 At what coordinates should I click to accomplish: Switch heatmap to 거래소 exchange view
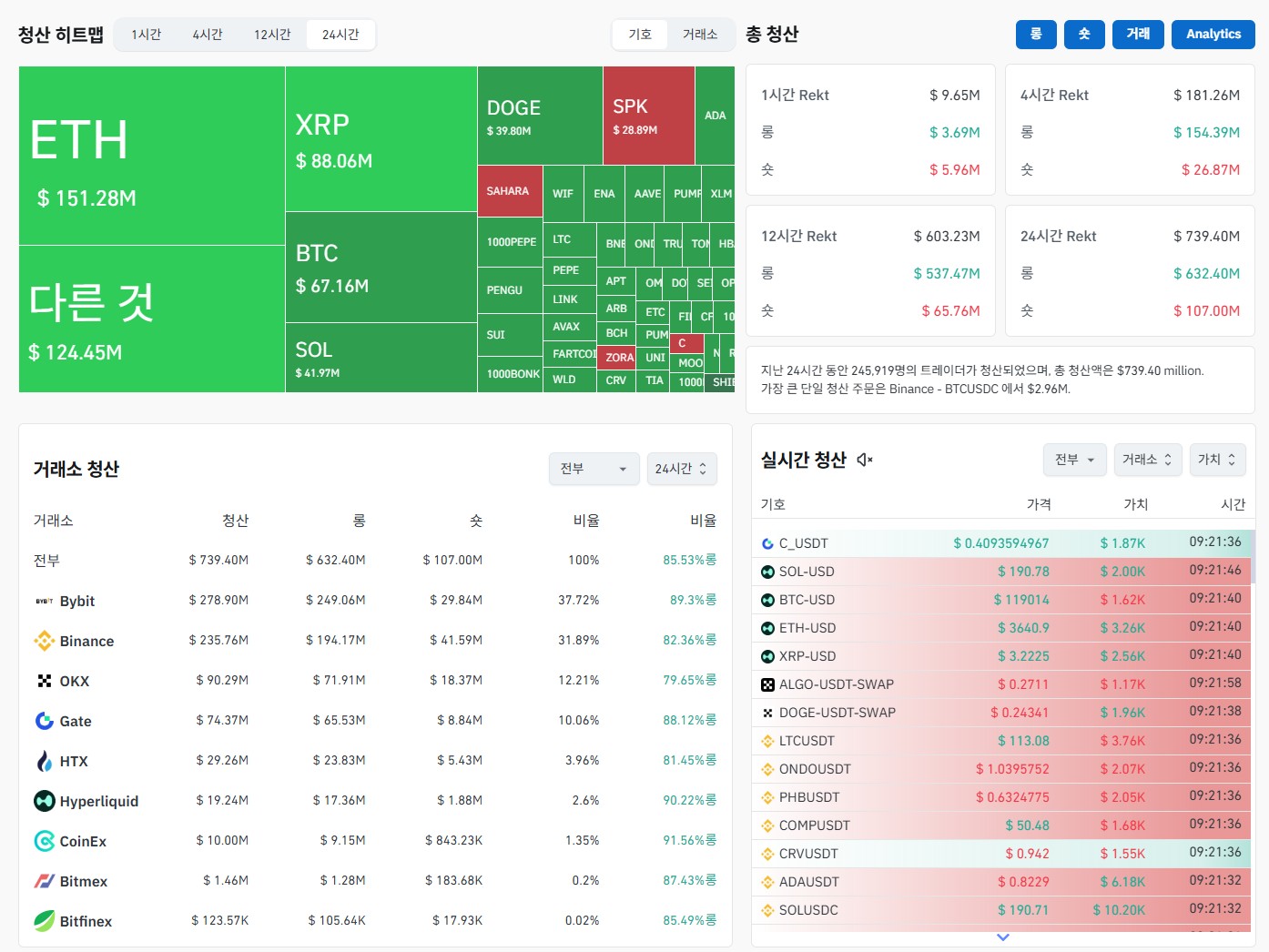point(700,35)
